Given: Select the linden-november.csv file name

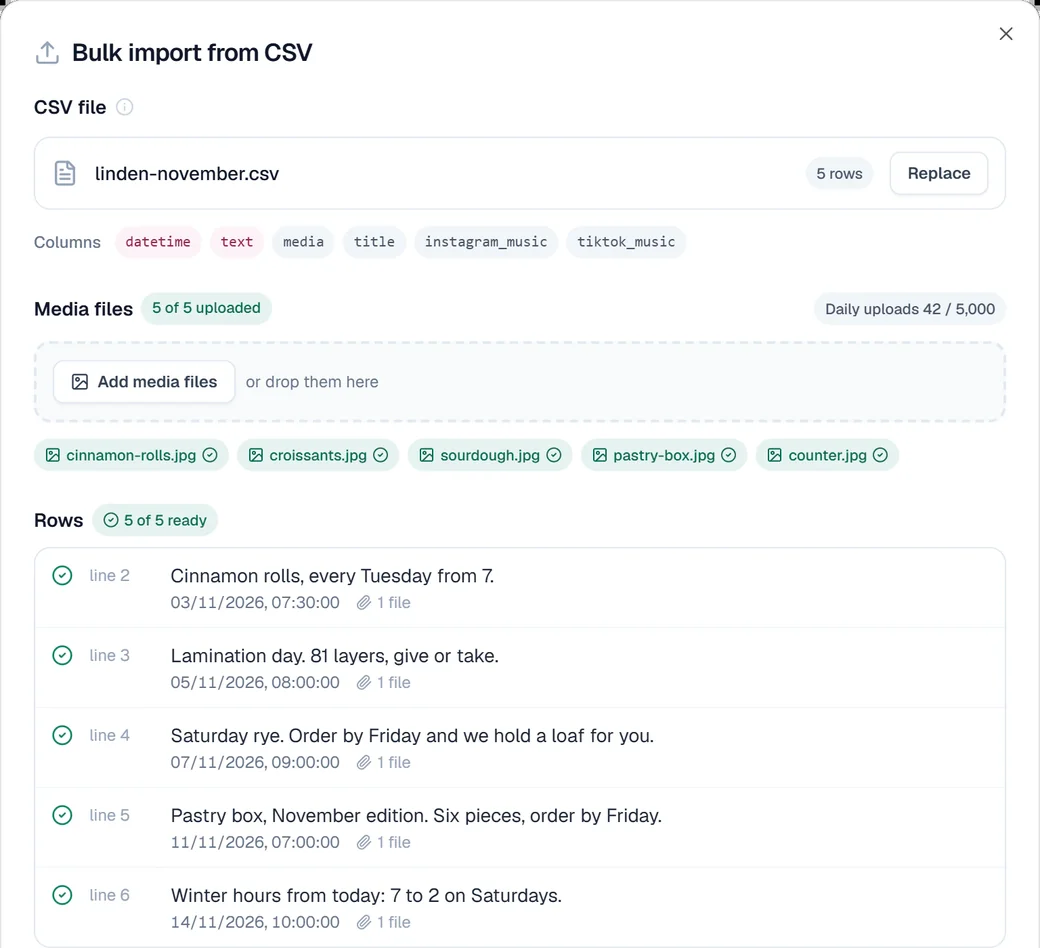Looking at the screenshot, I should pos(187,174).
